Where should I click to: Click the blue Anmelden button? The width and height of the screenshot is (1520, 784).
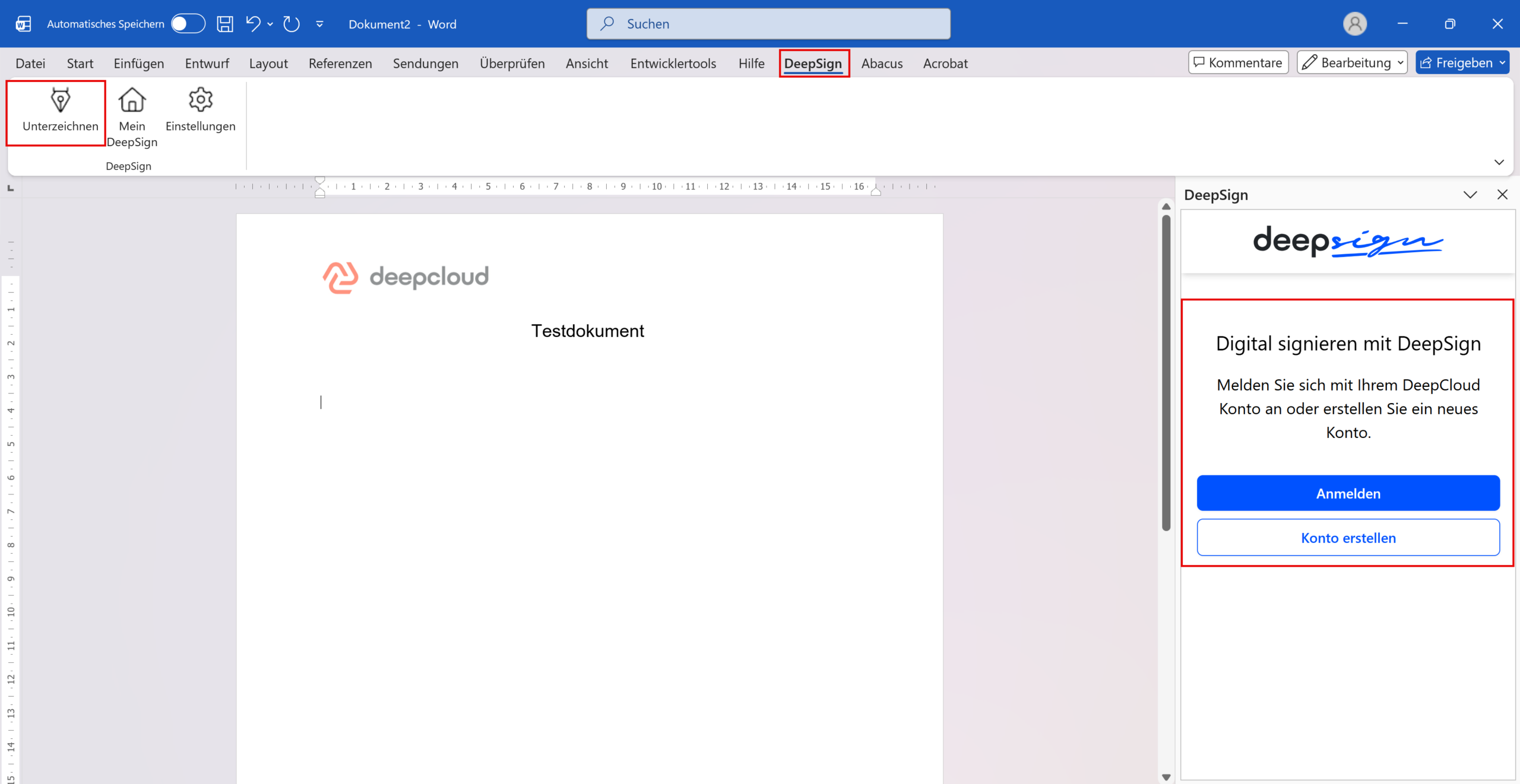click(1348, 493)
